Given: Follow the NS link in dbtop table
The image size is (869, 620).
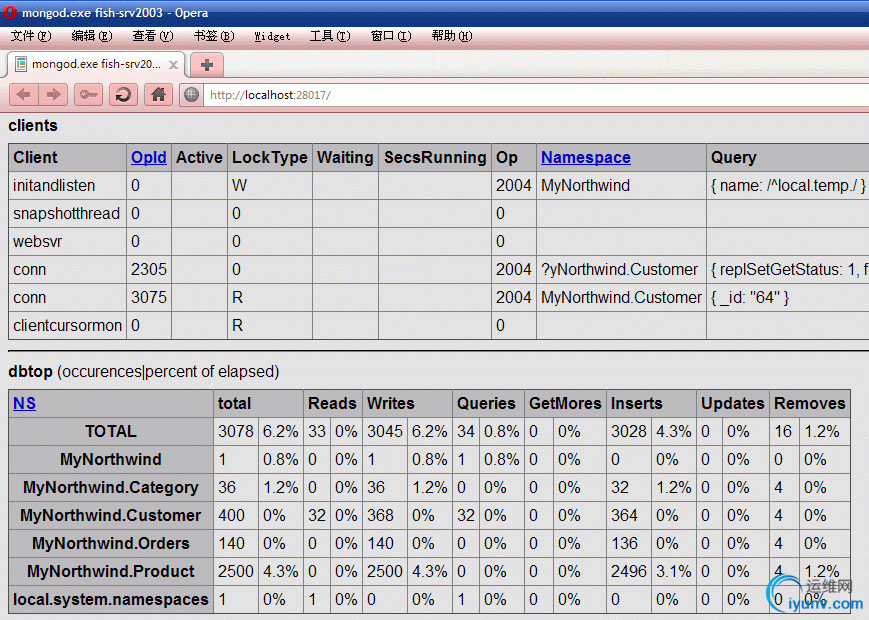Looking at the screenshot, I should click(24, 403).
